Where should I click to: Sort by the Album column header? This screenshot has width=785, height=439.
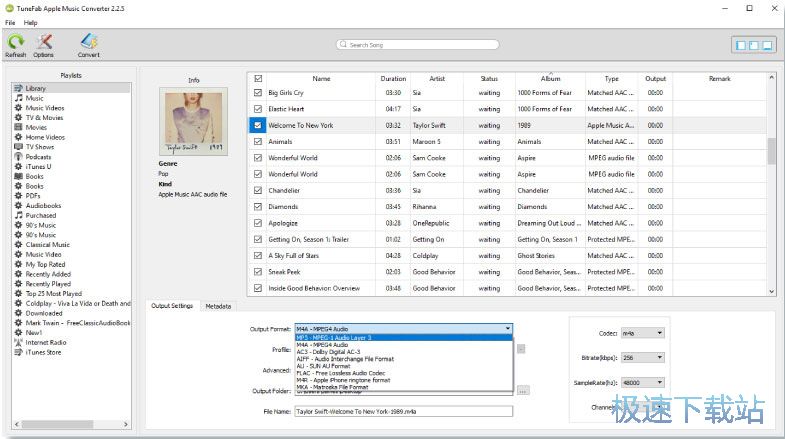click(550, 79)
